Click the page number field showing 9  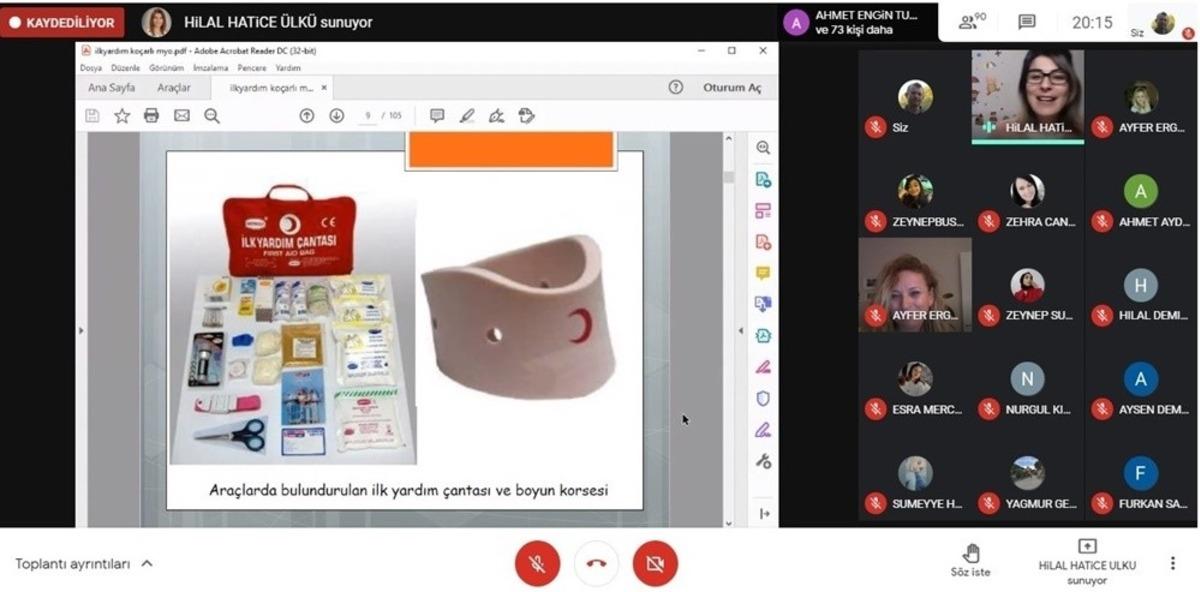368,115
